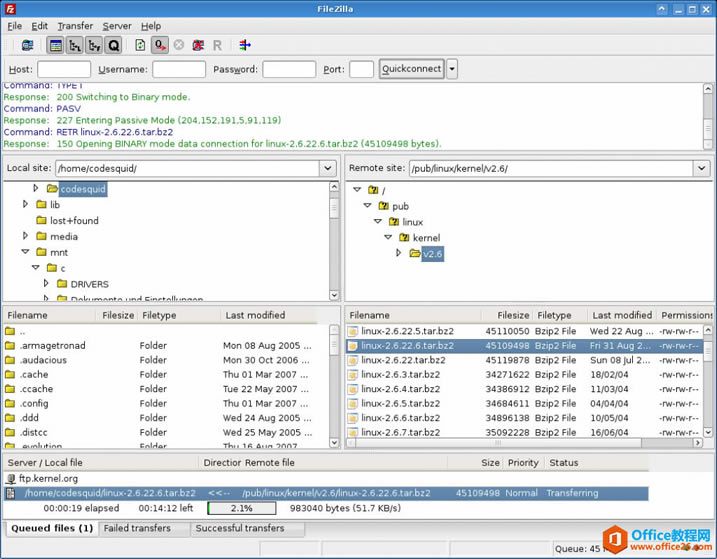The width and height of the screenshot is (717, 559).
Task: Sort remote list by Permissions column
Action: coord(685,315)
